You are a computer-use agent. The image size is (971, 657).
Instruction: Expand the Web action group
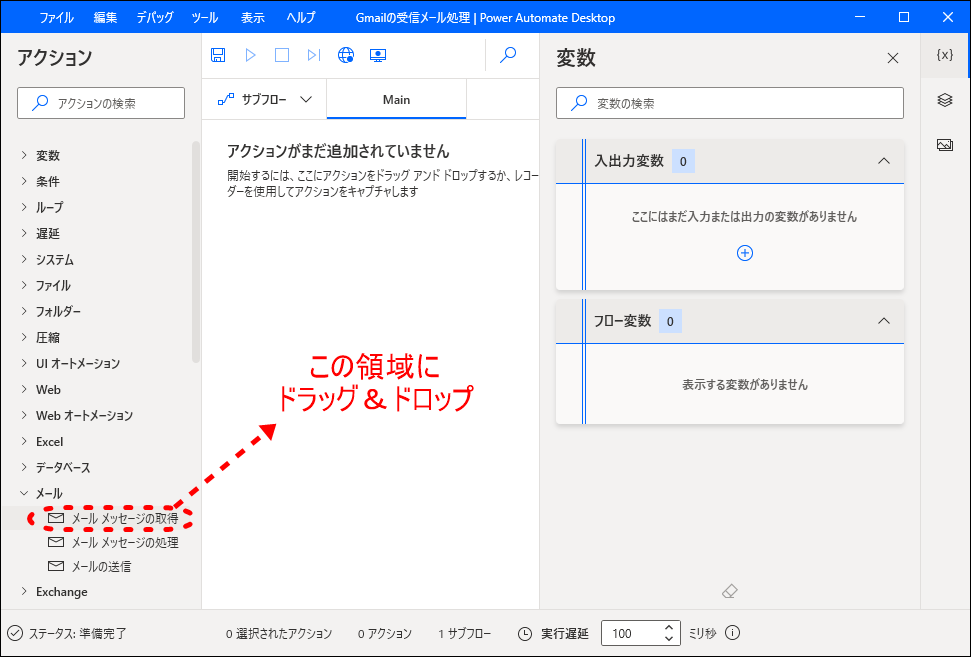tap(24, 389)
